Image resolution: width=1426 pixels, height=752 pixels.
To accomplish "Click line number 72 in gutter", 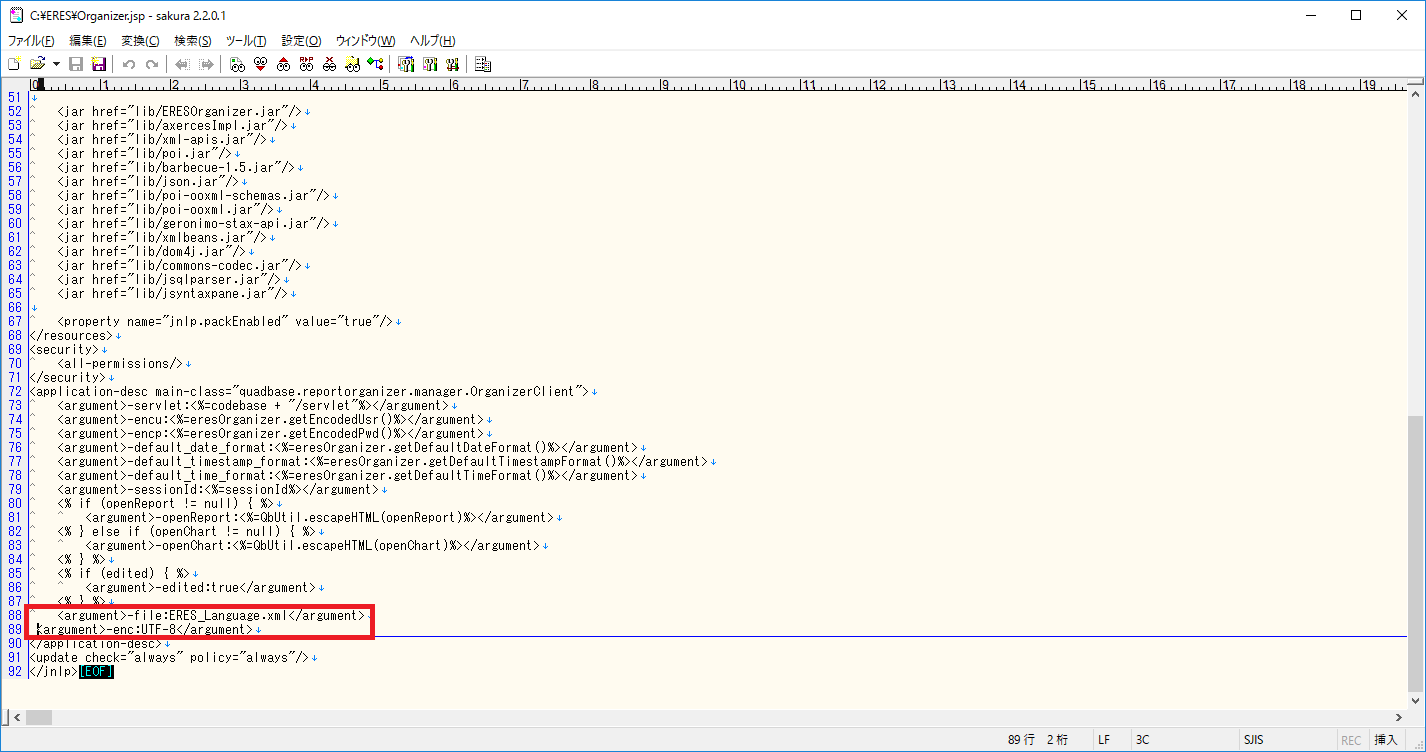I will point(14,392).
